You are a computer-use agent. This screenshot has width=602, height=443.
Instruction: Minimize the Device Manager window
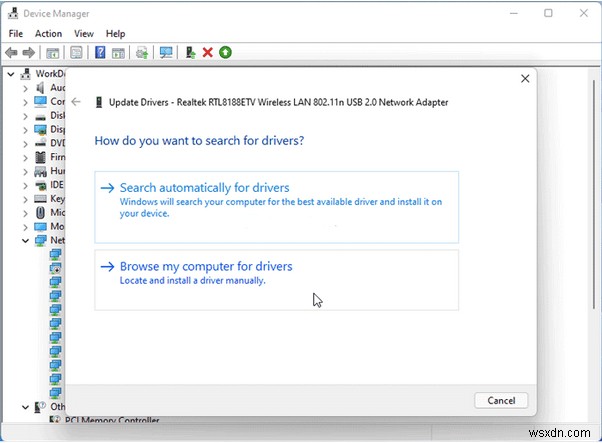click(514, 13)
